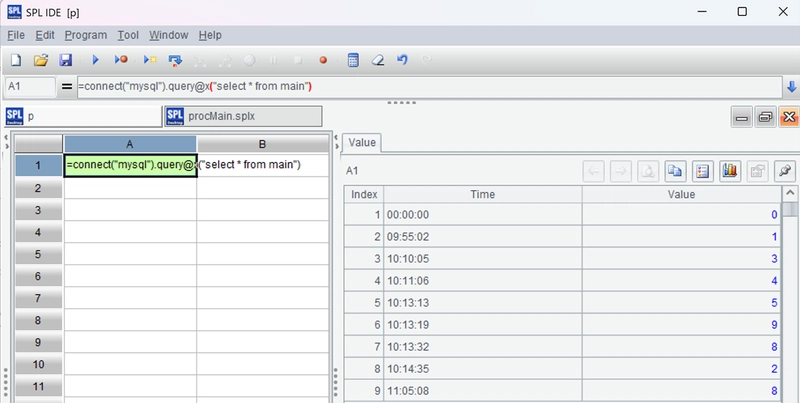Undo the last action with blue arrow
Image resolution: width=800 pixels, height=403 pixels.
pyautogui.click(x=402, y=60)
